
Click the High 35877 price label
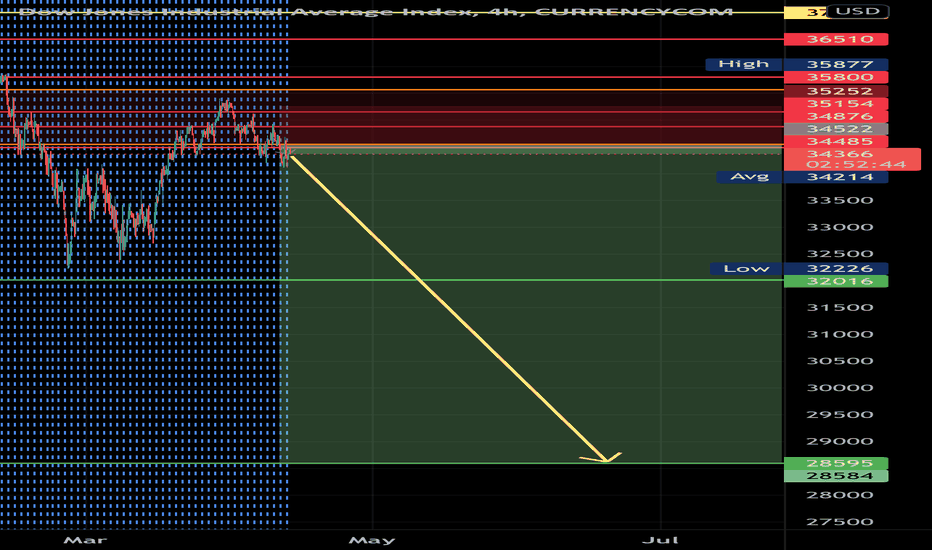(797, 64)
